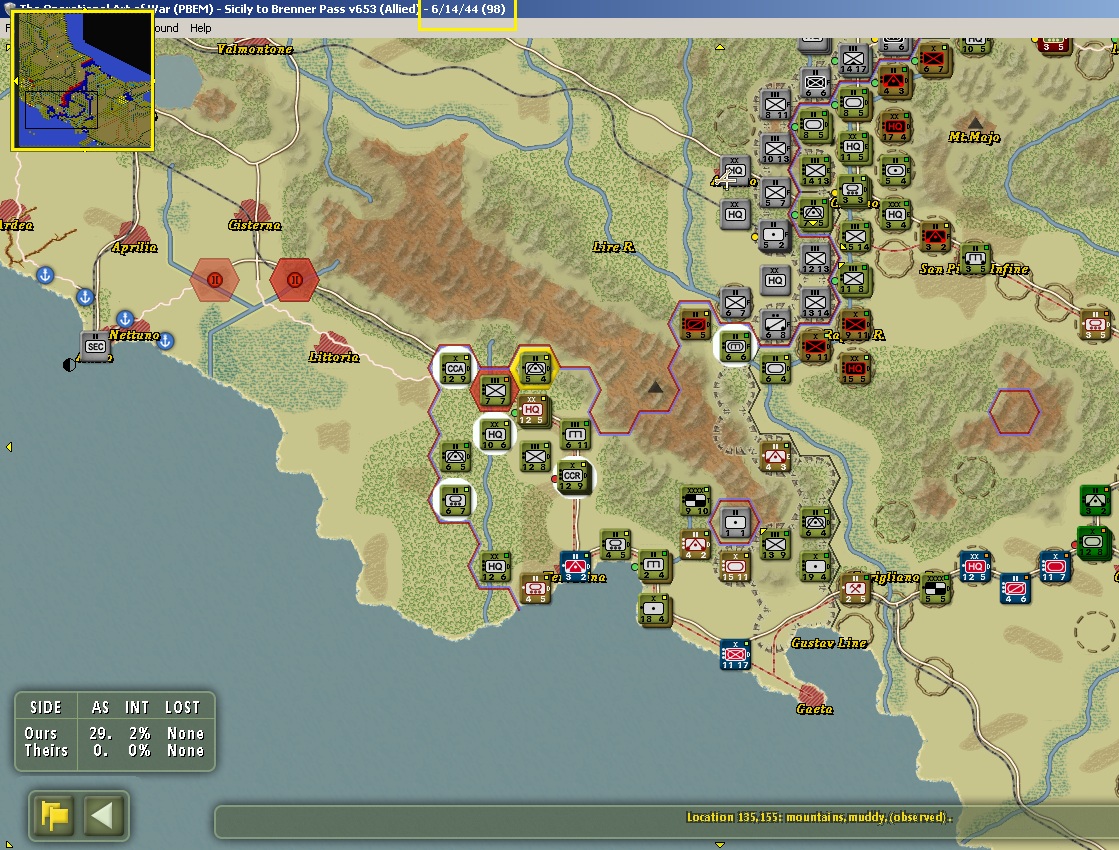Select the green 12-8 infantry regiment

(535, 457)
